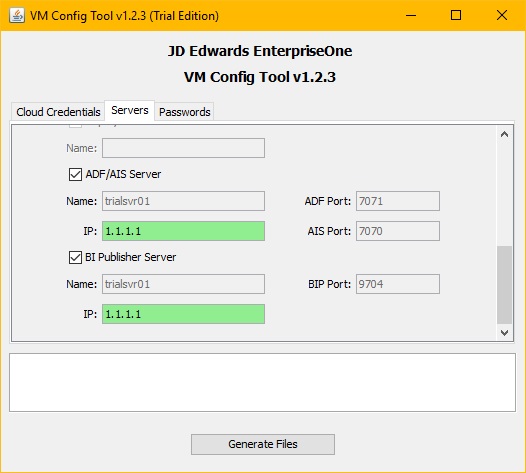Click the Java app icon in title bar
The image size is (526, 473).
pos(17,15)
